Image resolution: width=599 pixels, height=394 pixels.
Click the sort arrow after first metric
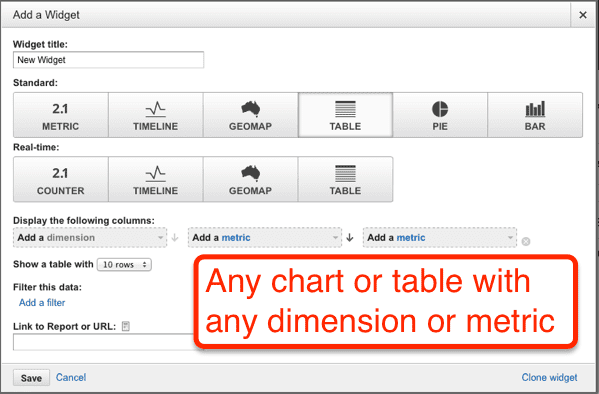[x=350, y=238]
